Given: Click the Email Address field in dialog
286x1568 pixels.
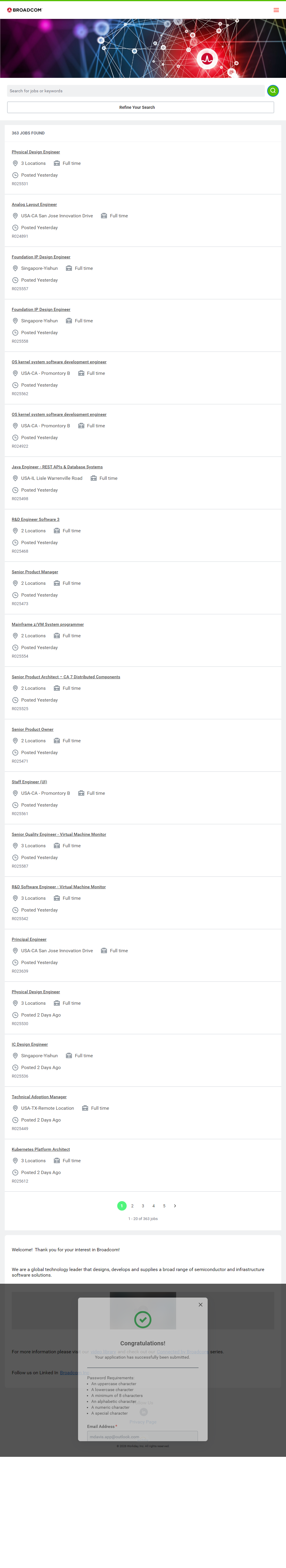Looking at the screenshot, I should [142, 1436].
